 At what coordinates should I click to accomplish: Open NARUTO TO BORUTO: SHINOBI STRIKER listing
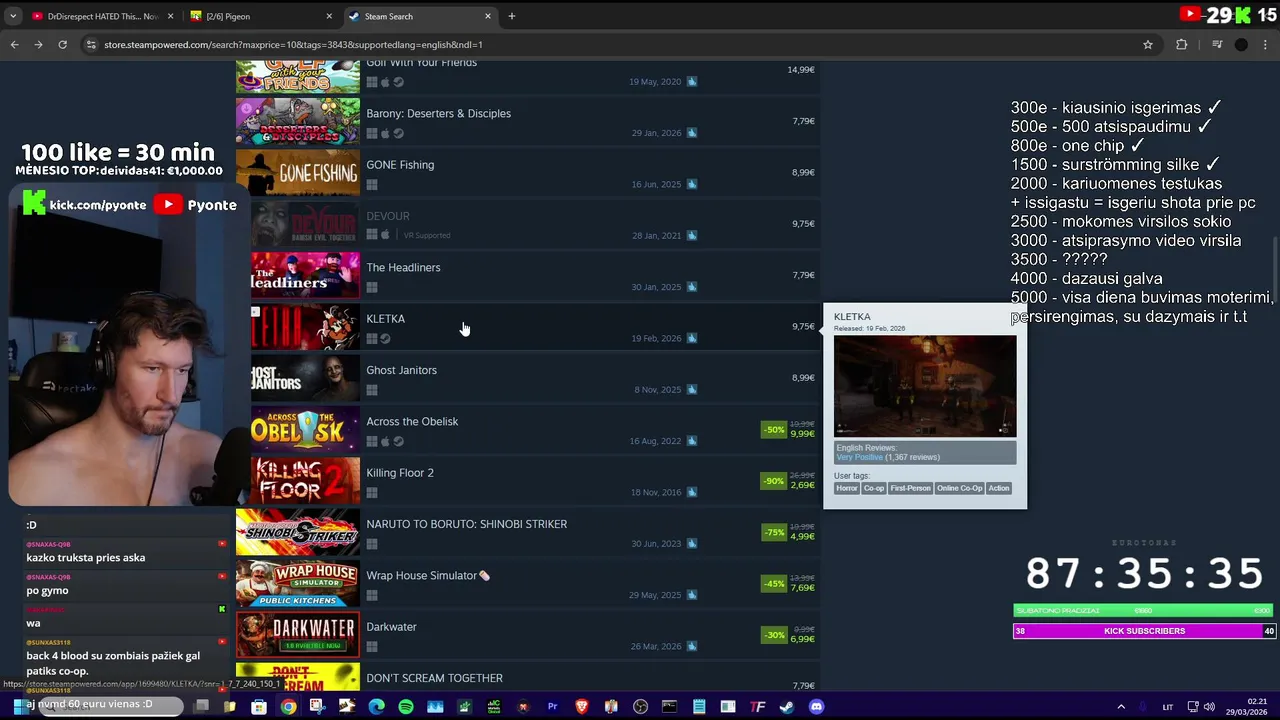pos(527,532)
